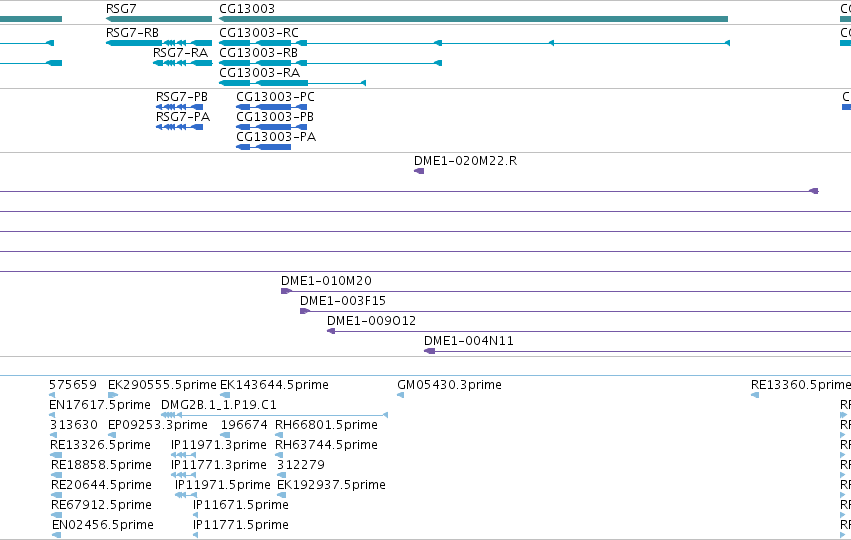Select the EK290555.5prime EST
This screenshot has width=851, height=540.
162,385
